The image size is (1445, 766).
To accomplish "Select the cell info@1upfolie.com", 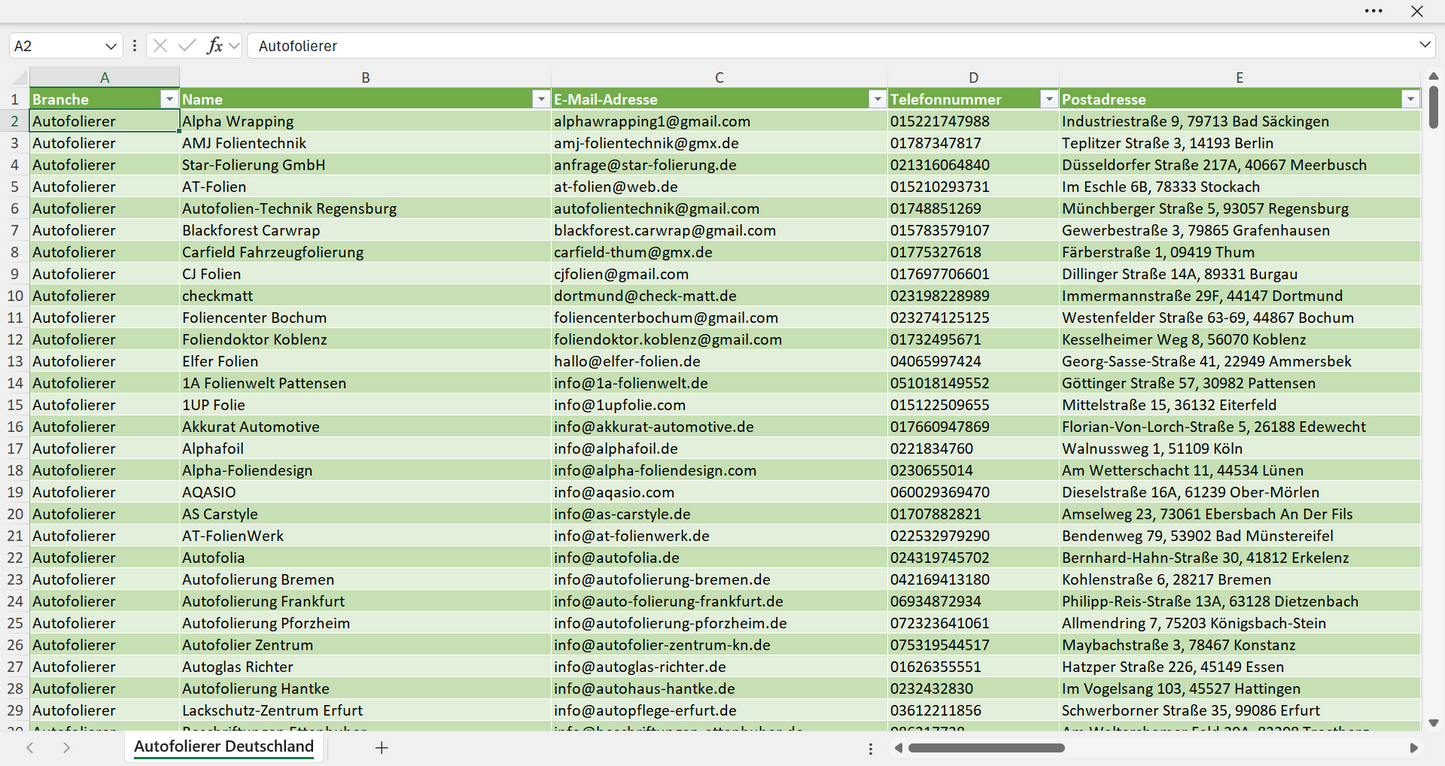I will point(720,405).
